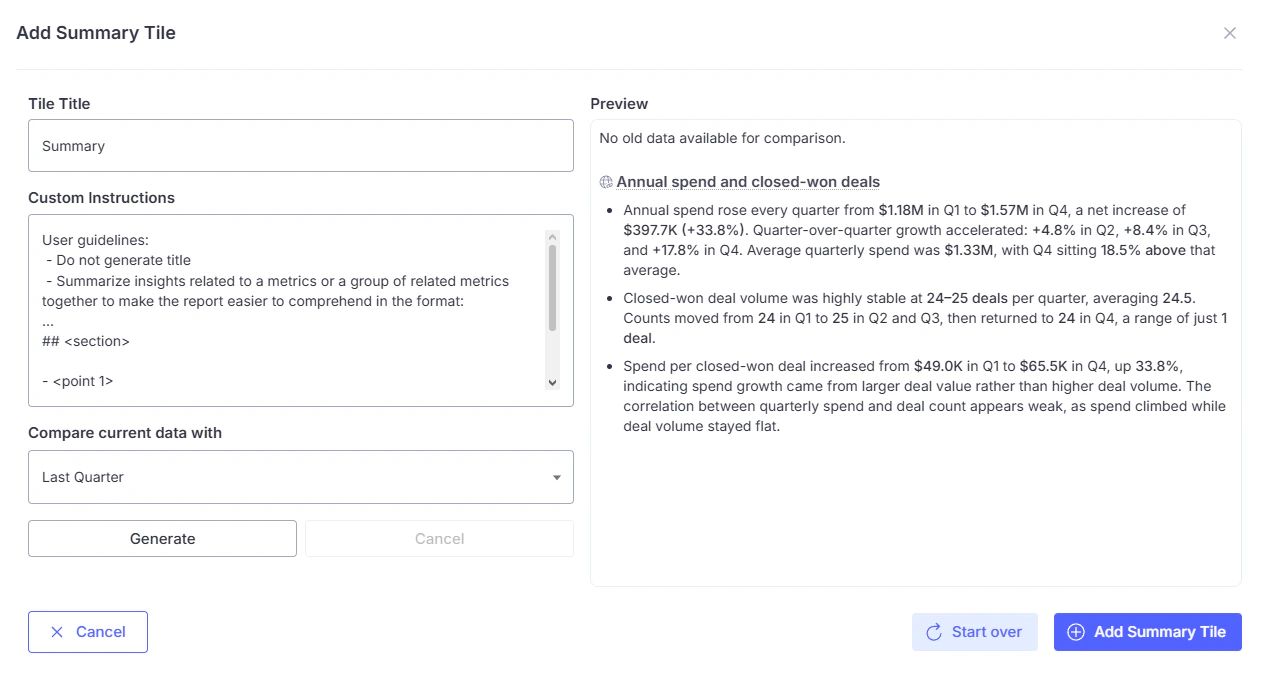Click the Custom Instructions scrollbar thumb
This screenshot has height=680, width=1266.
pos(552,288)
